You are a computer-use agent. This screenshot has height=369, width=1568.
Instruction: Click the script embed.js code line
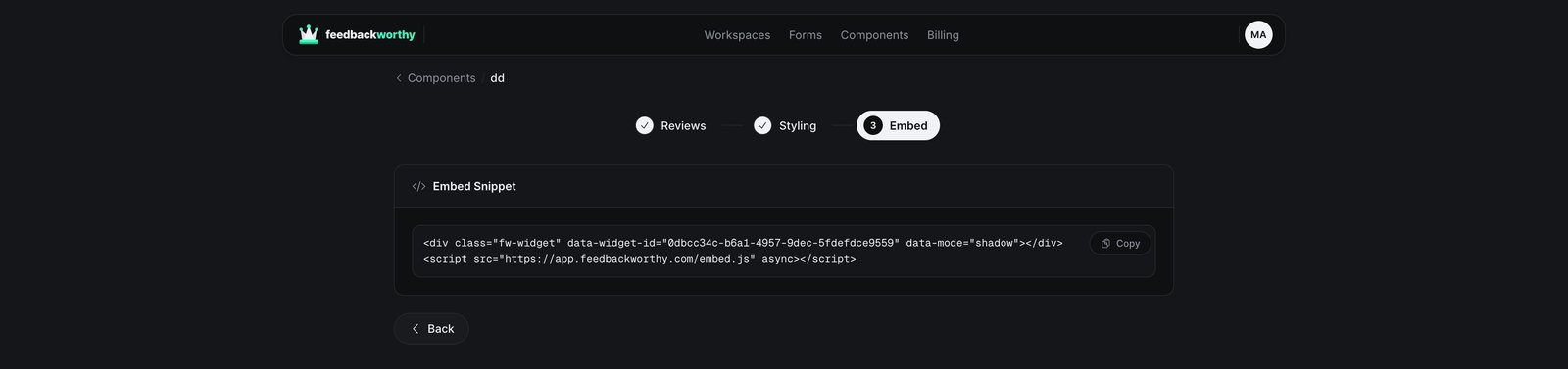click(640, 259)
